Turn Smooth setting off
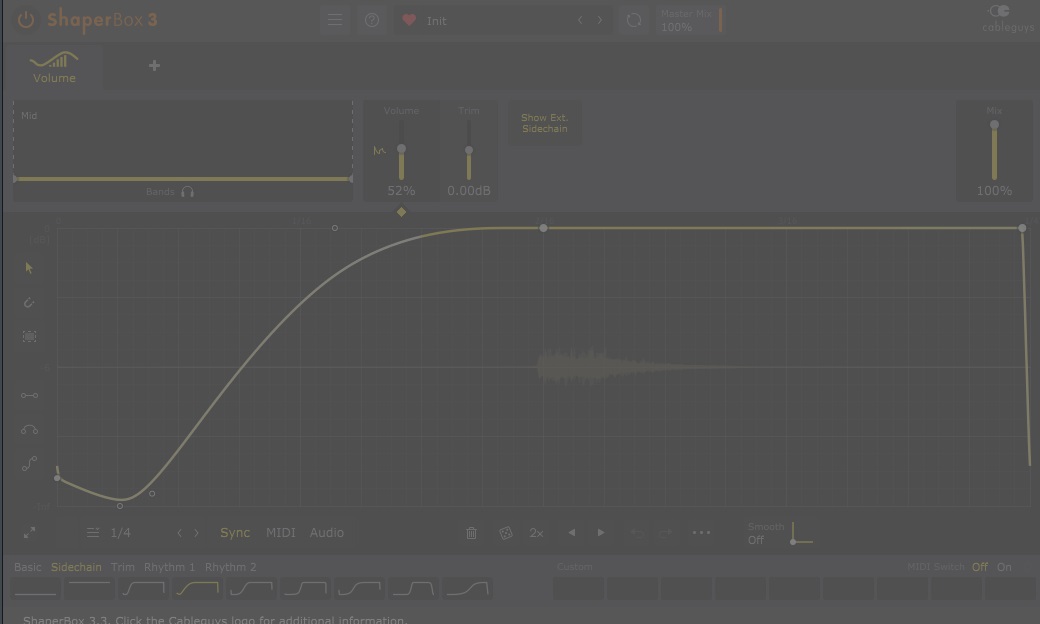 click(756, 540)
